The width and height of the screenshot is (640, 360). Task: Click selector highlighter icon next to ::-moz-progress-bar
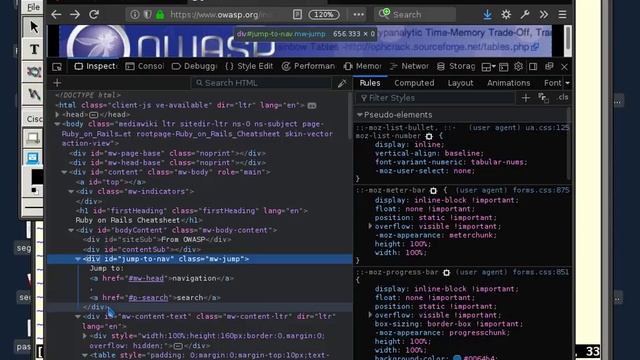(x=447, y=272)
